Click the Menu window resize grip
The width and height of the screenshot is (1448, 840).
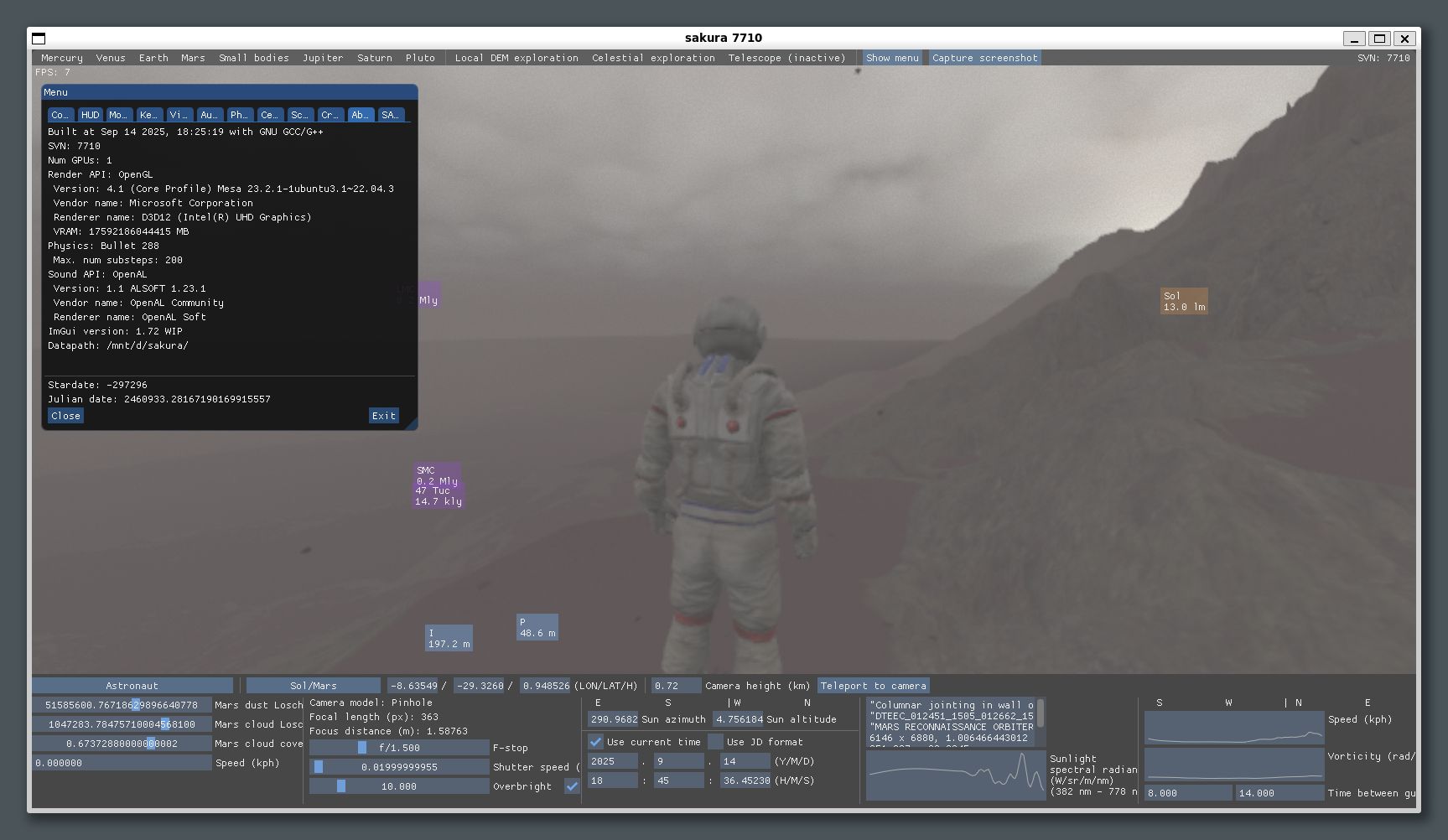coord(412,424)
